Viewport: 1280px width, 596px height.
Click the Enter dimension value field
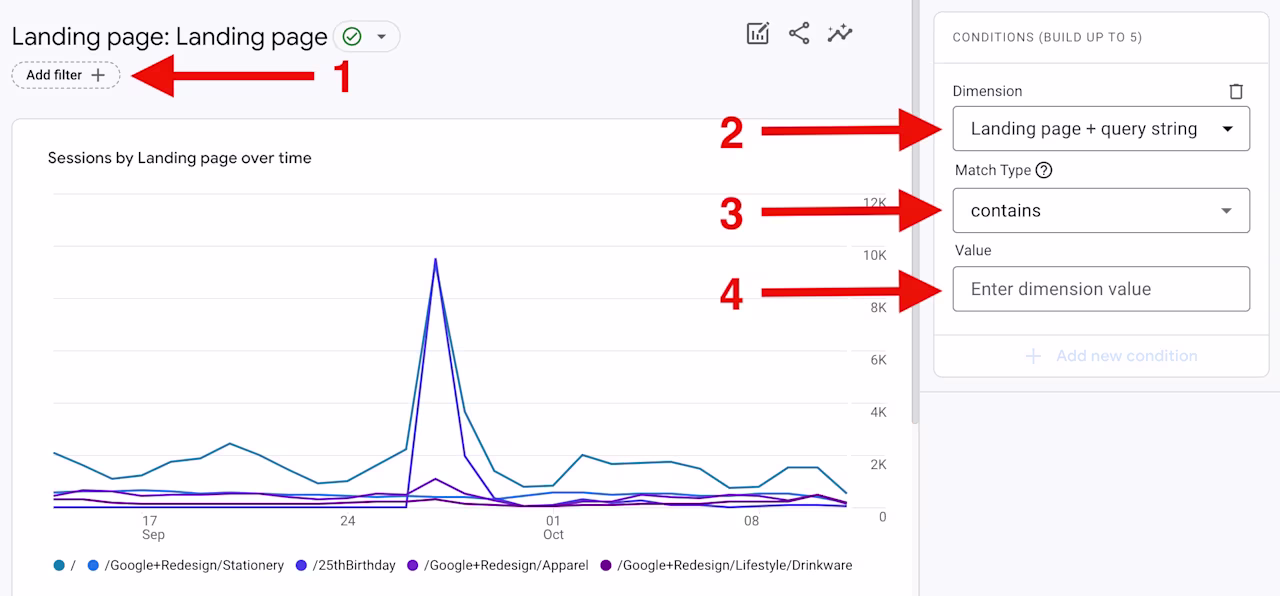(1101, 289)
